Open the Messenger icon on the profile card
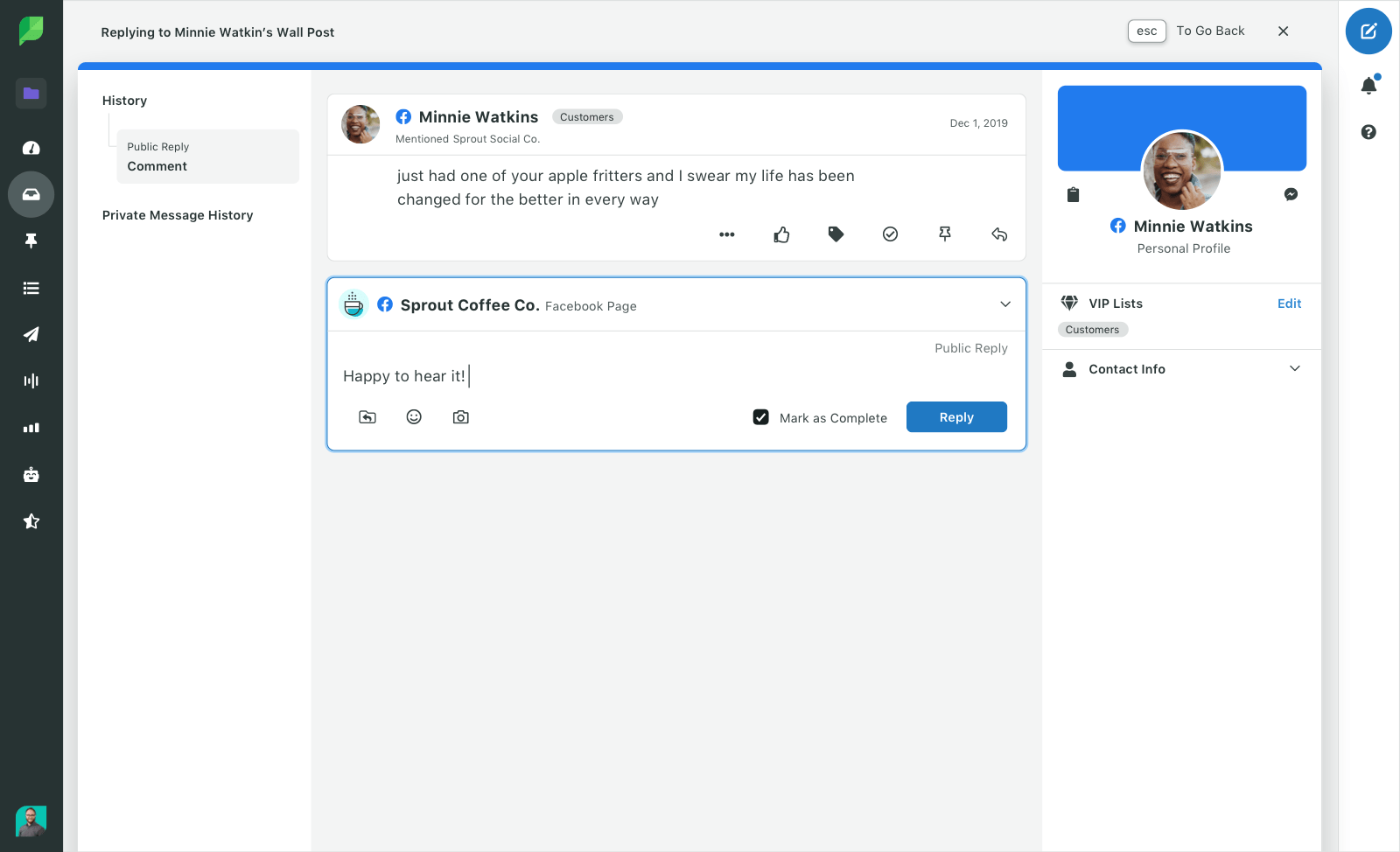The width and height of the screenshot is (1400, 852). pyautogui.click(x=1291, y=194)
